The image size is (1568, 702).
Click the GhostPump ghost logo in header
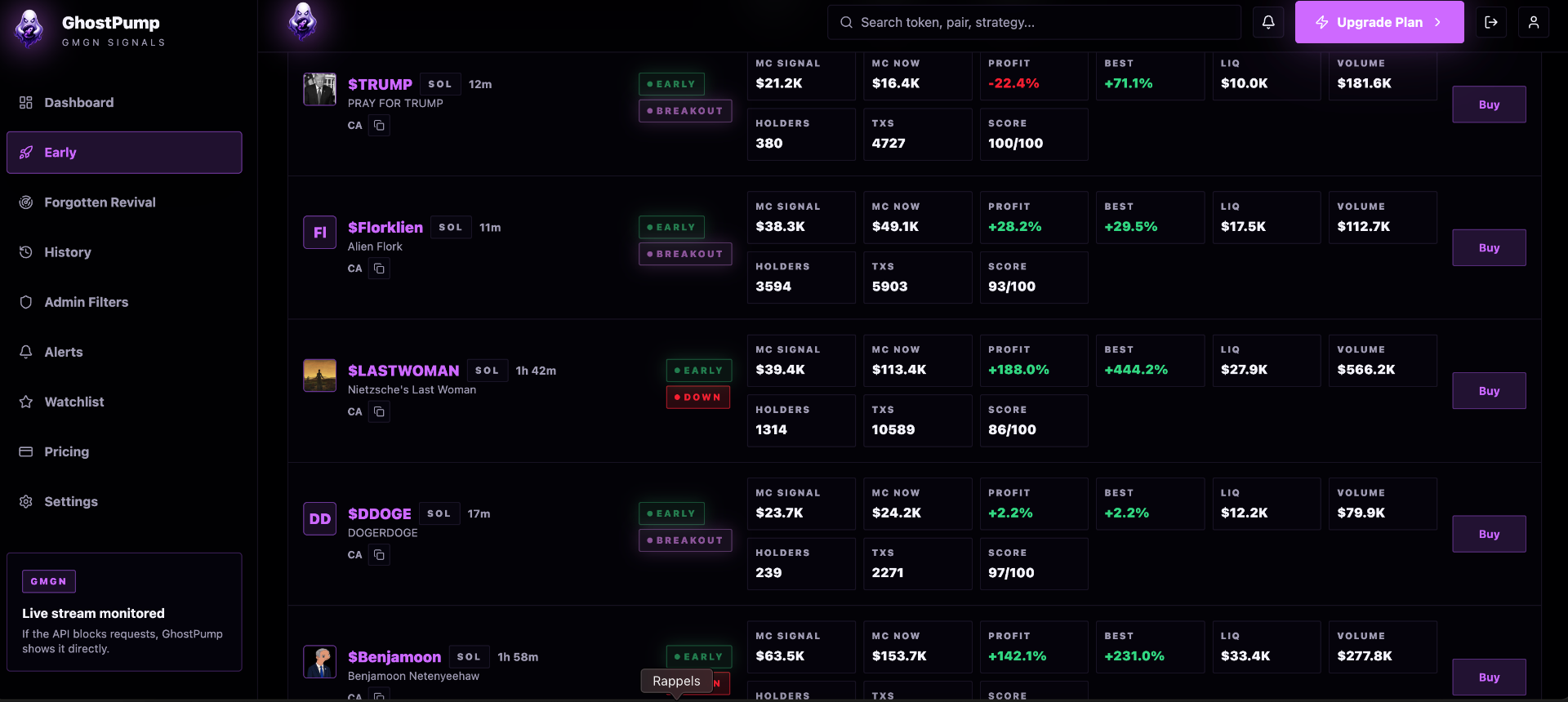click(x=302, y=22)
